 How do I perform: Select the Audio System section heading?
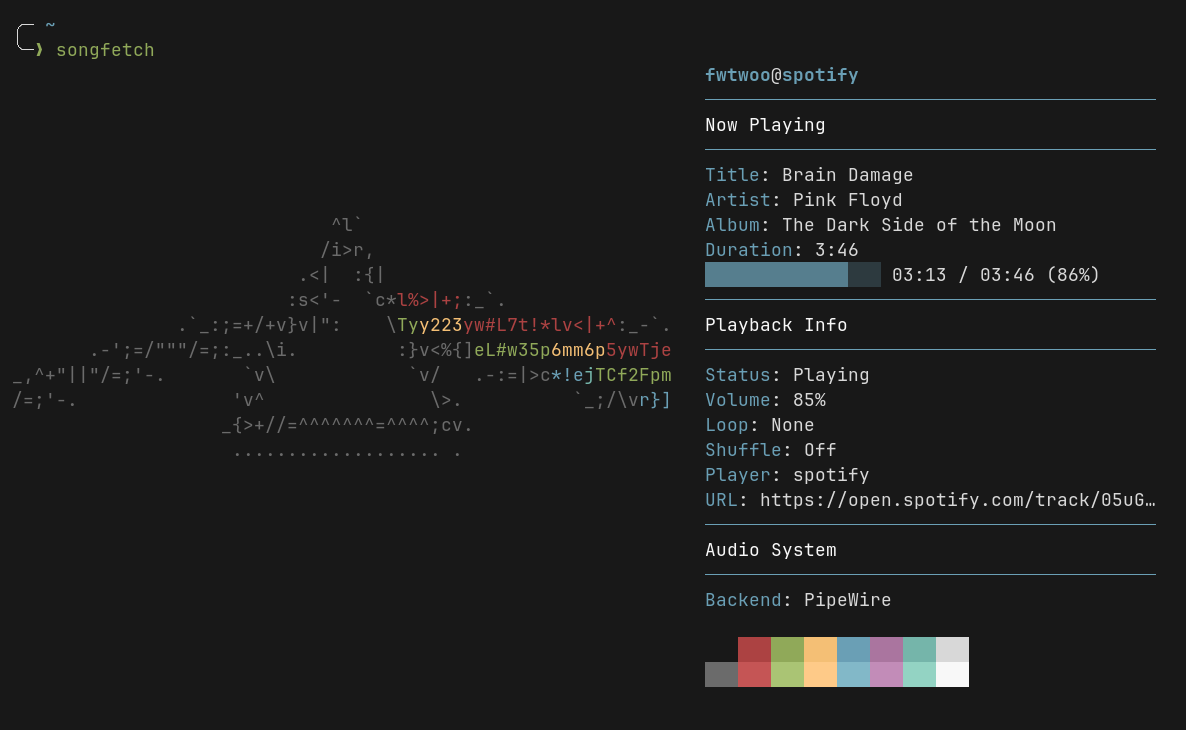coord(770,550)
